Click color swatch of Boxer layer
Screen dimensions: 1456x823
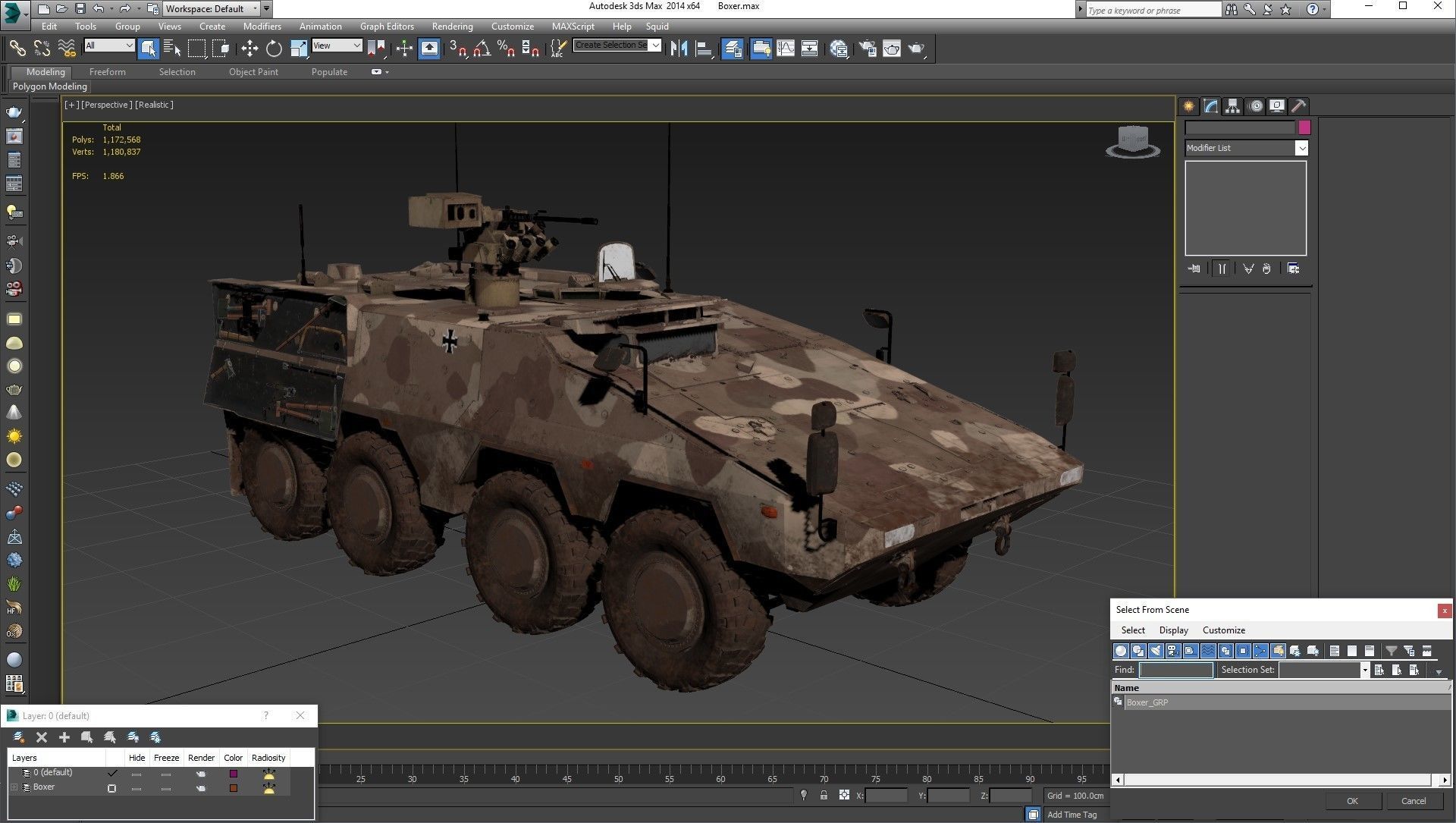click(234, 788)
